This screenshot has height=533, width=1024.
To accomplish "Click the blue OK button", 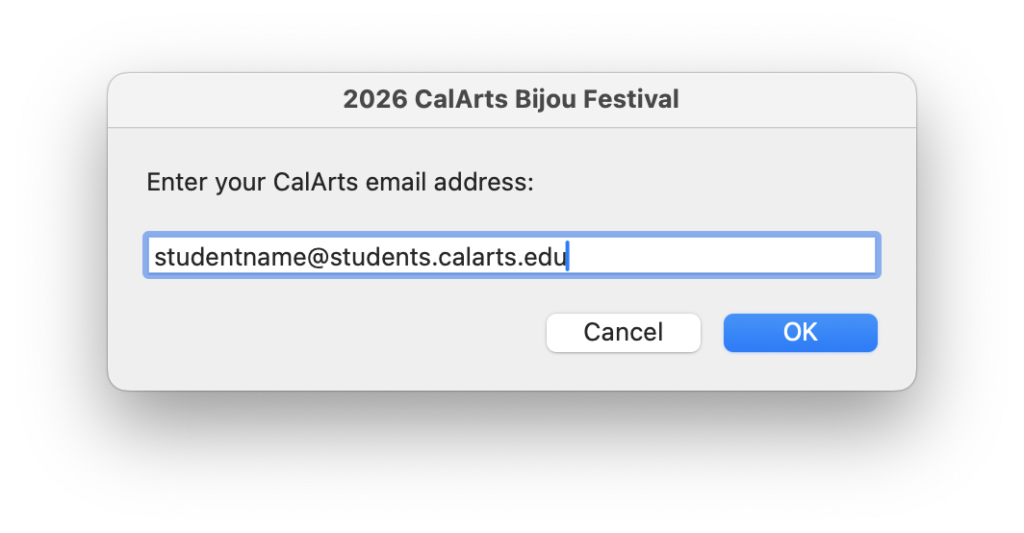I will (800, 333).
